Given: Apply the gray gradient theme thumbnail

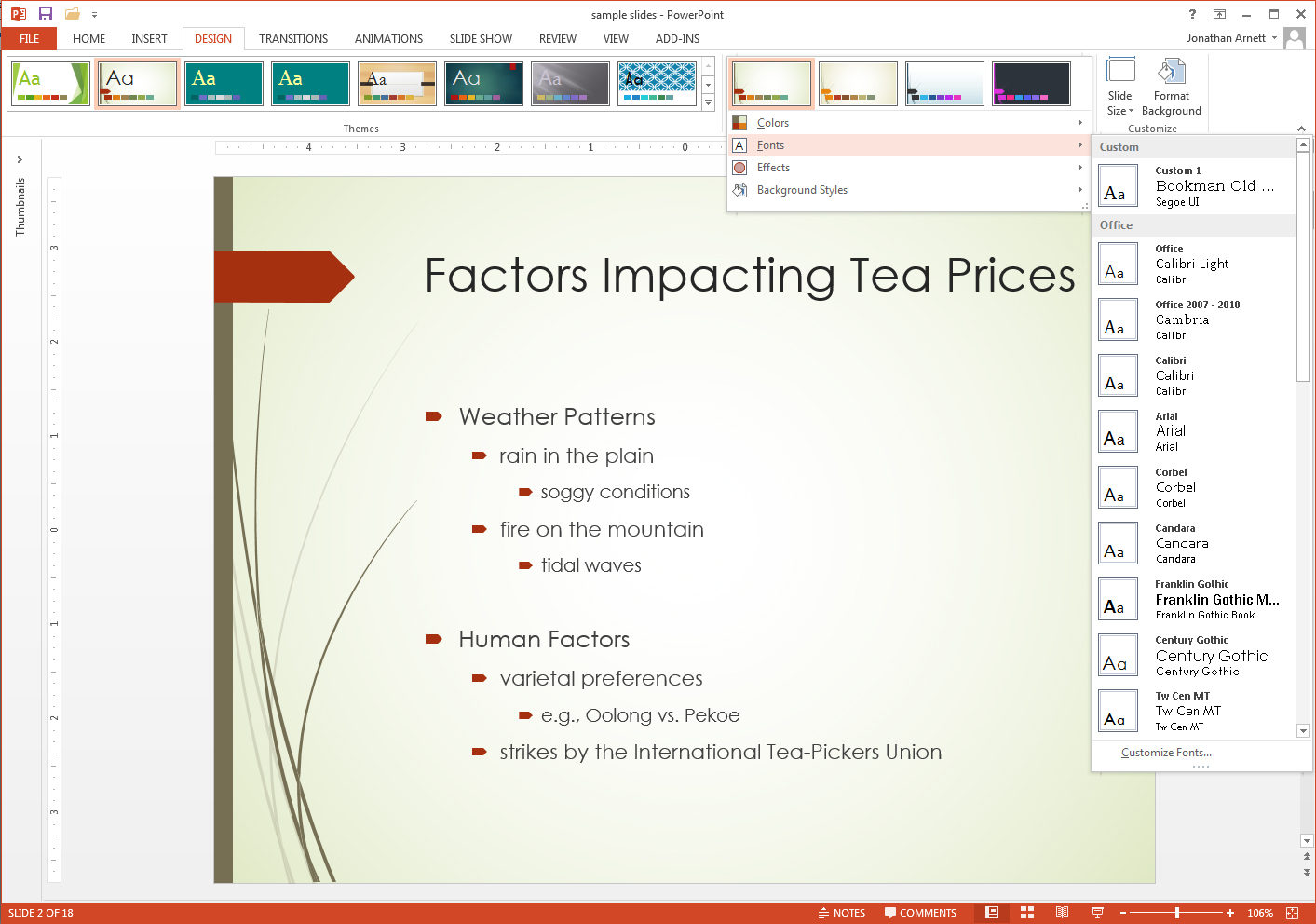Looking at the screenshot, I should coord(570,84).
